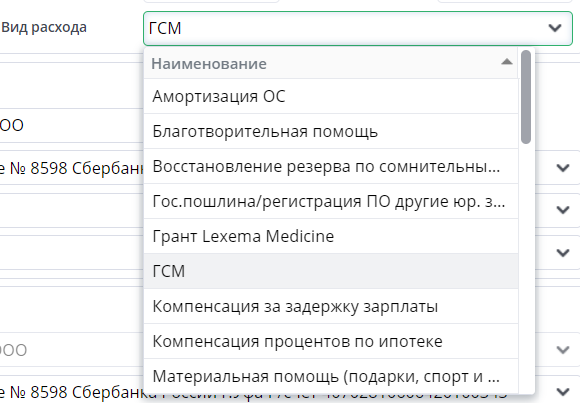The image size is (580, 403).
Task: Click the dropdown list scrollbar thumb
Action: [526, 97]
